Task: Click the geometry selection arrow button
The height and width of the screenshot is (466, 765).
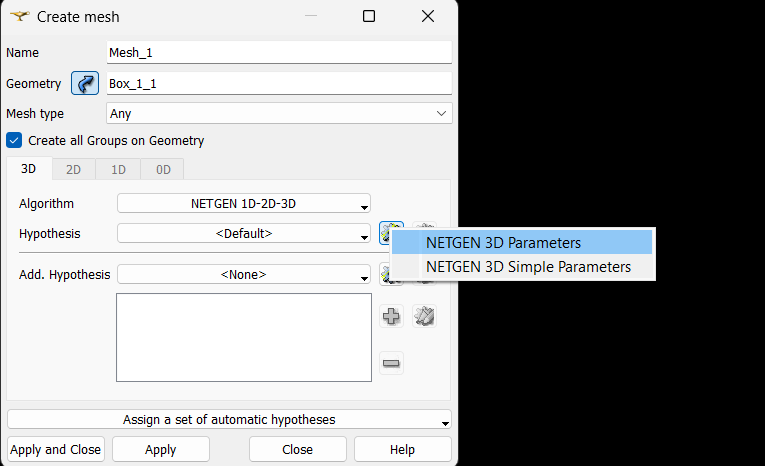Action: [x=85, y=83]
